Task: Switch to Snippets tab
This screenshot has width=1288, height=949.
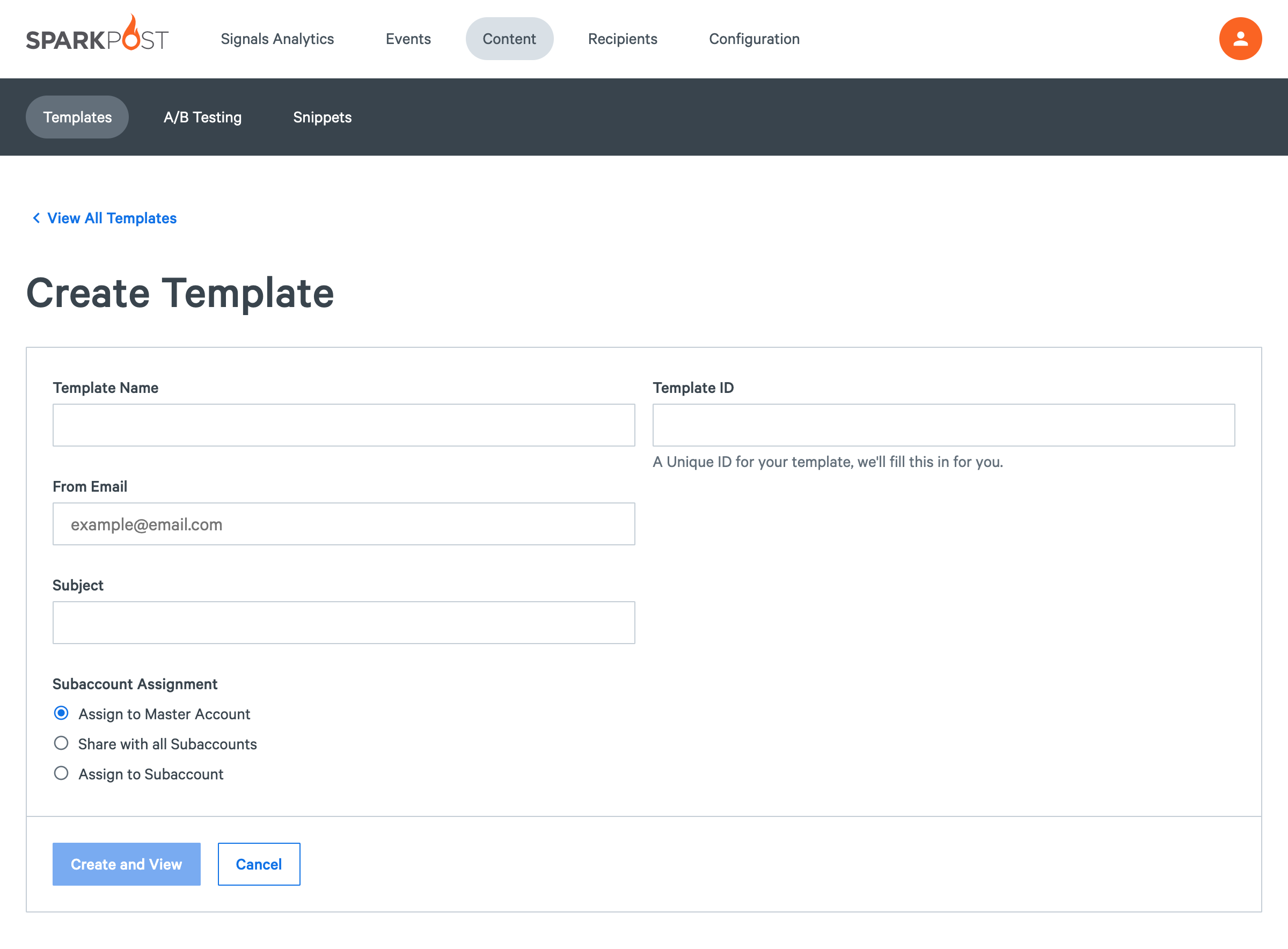Action: point(322,117)
